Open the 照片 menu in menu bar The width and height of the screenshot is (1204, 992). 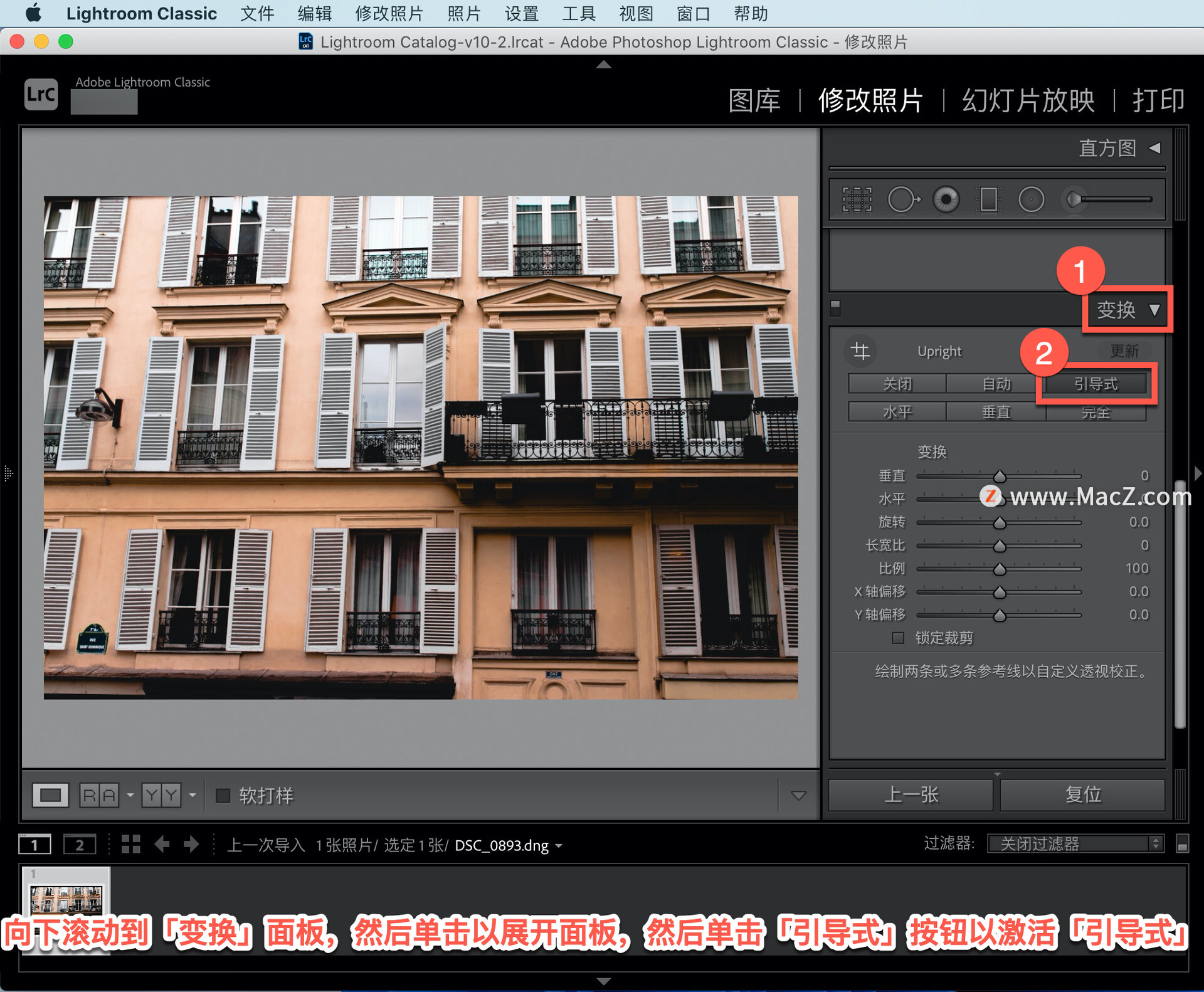463,13
